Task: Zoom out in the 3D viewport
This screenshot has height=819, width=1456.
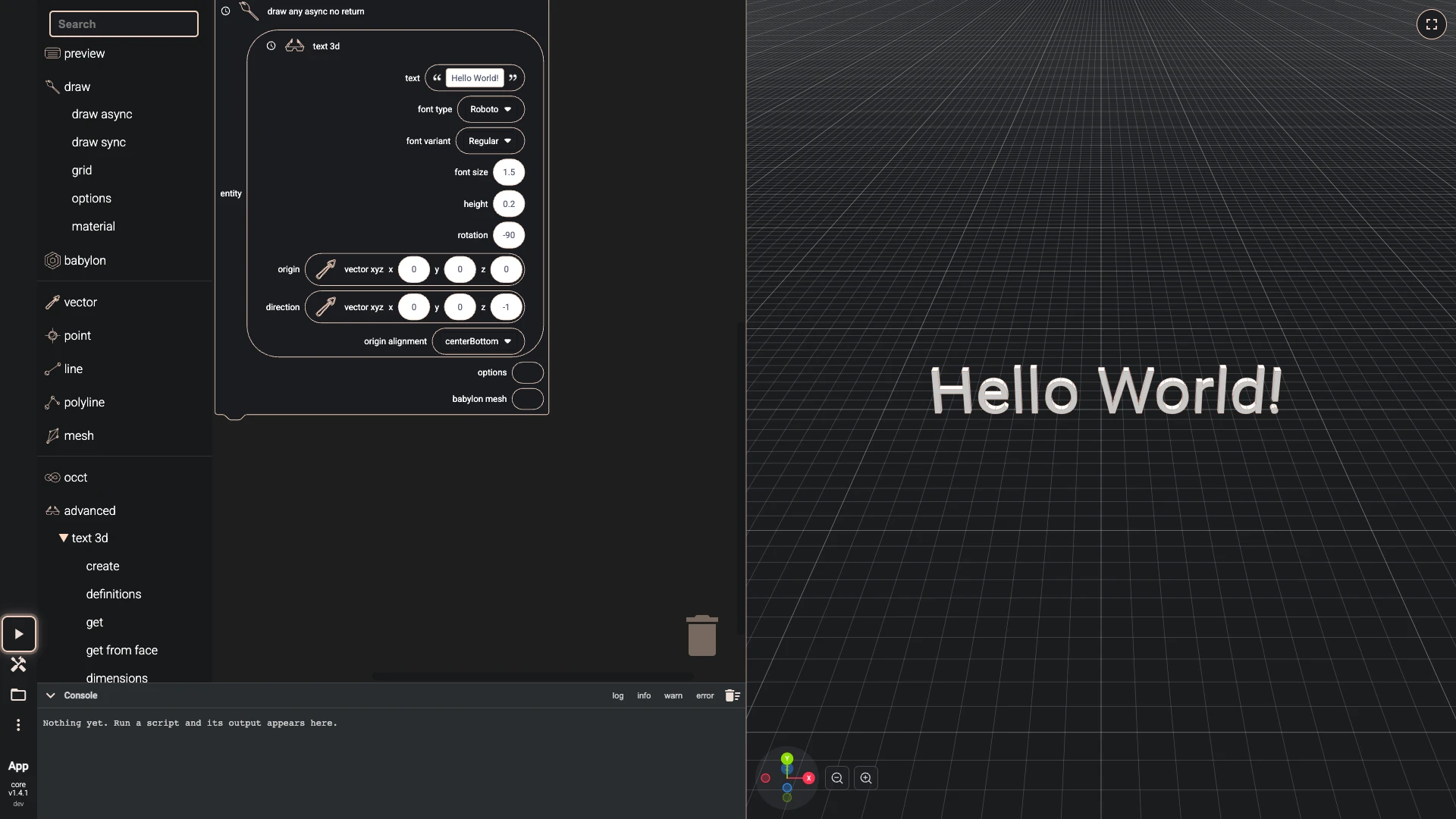Action: [837, 778]
